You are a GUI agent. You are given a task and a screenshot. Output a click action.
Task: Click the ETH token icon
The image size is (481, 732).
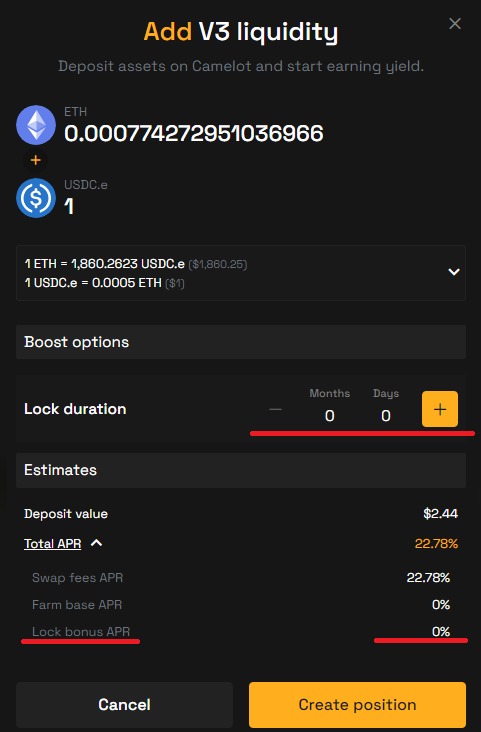36,125
